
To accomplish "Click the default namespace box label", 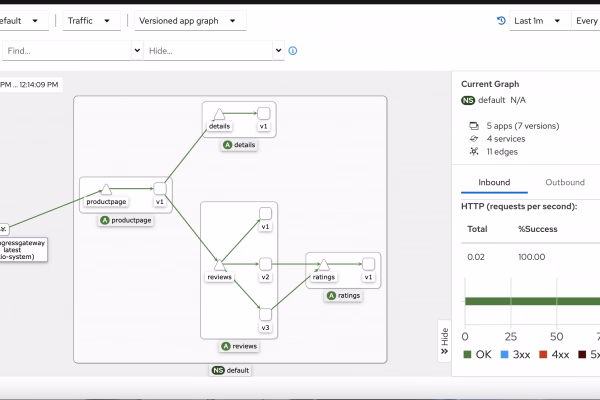I will coord(230,371).
